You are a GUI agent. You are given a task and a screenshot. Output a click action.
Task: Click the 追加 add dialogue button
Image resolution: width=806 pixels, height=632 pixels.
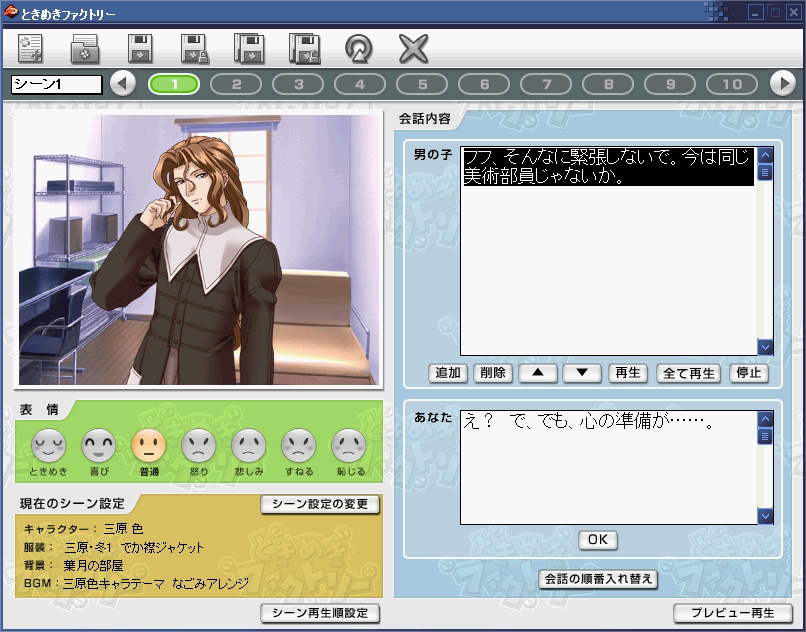tap(448, 373)
